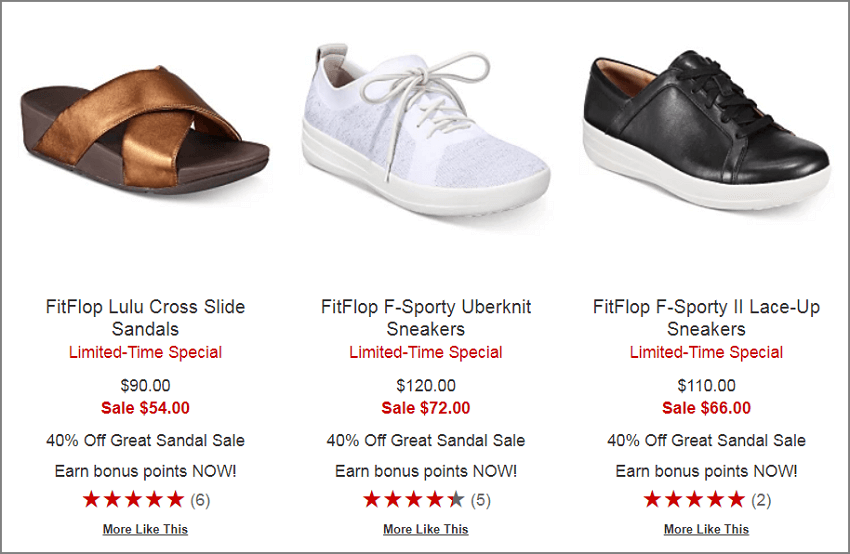View the (2) reviews count for Lace-Up
The height and width of the screenshot is (554, 850).
pyautogui.click(x=761, y=500)
